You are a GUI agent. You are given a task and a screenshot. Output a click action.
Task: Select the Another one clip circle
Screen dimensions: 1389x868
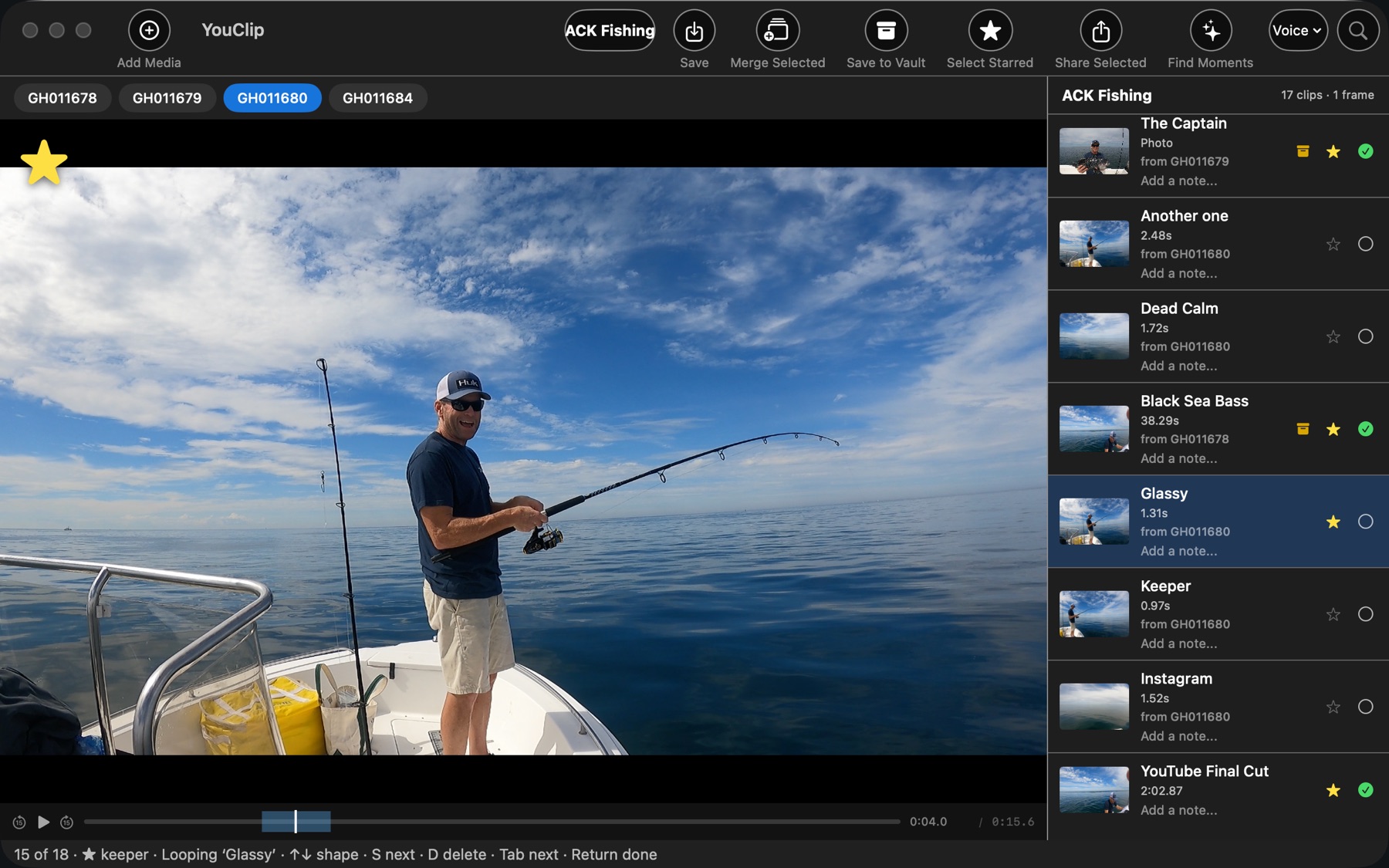point(1365,244)
